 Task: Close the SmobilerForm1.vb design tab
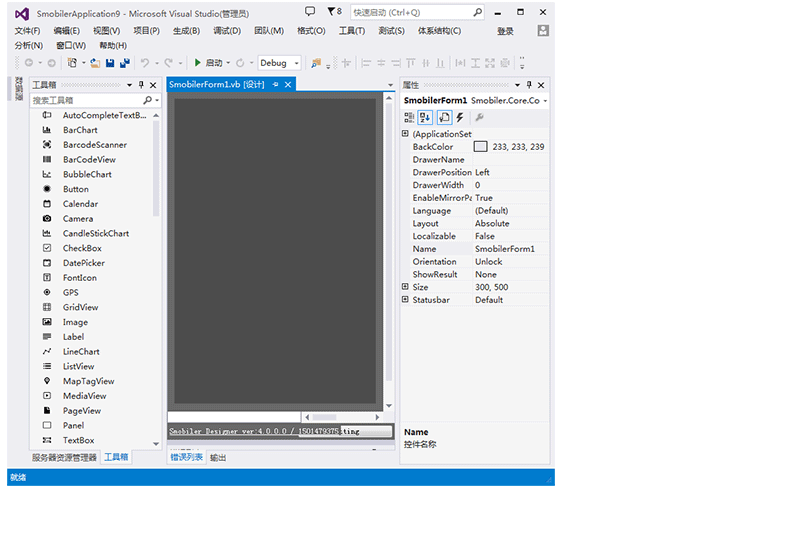click(x=288, y=84)
